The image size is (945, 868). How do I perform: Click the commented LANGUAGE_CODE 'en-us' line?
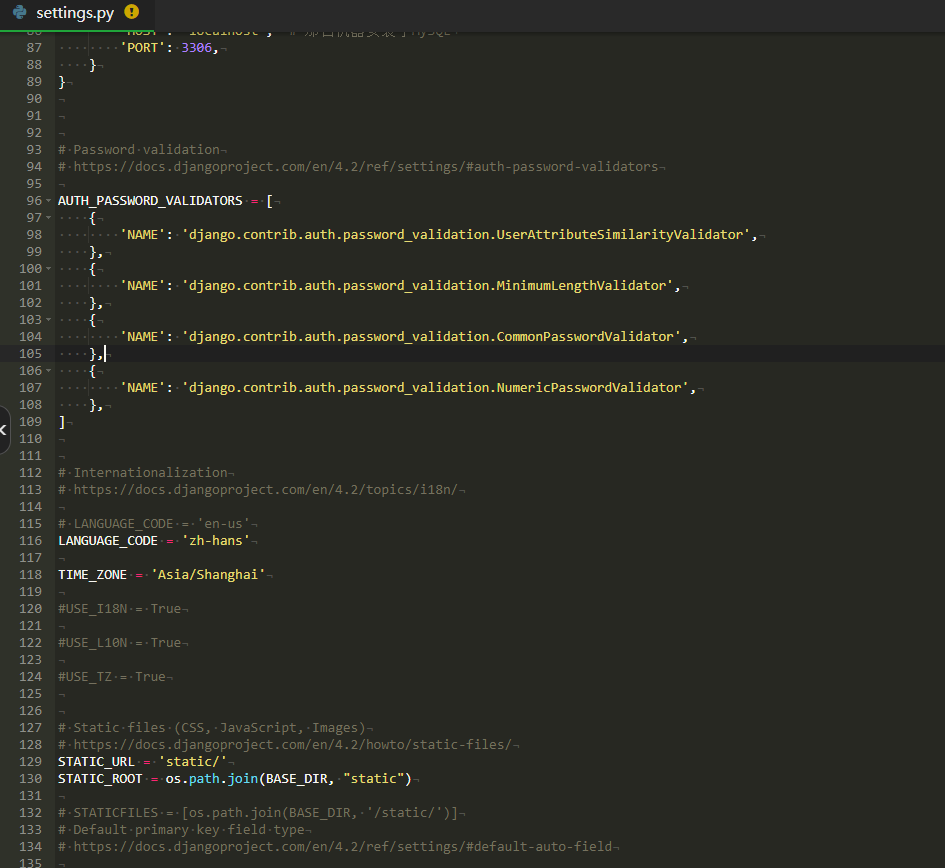[x=154, y=524]
